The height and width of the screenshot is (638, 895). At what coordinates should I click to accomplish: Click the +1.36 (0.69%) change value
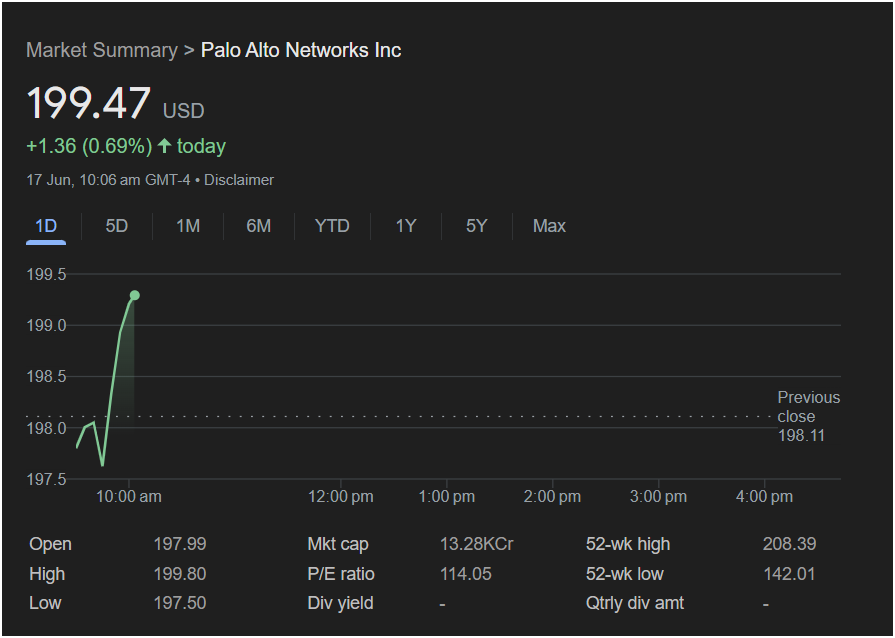pos(89,146)
